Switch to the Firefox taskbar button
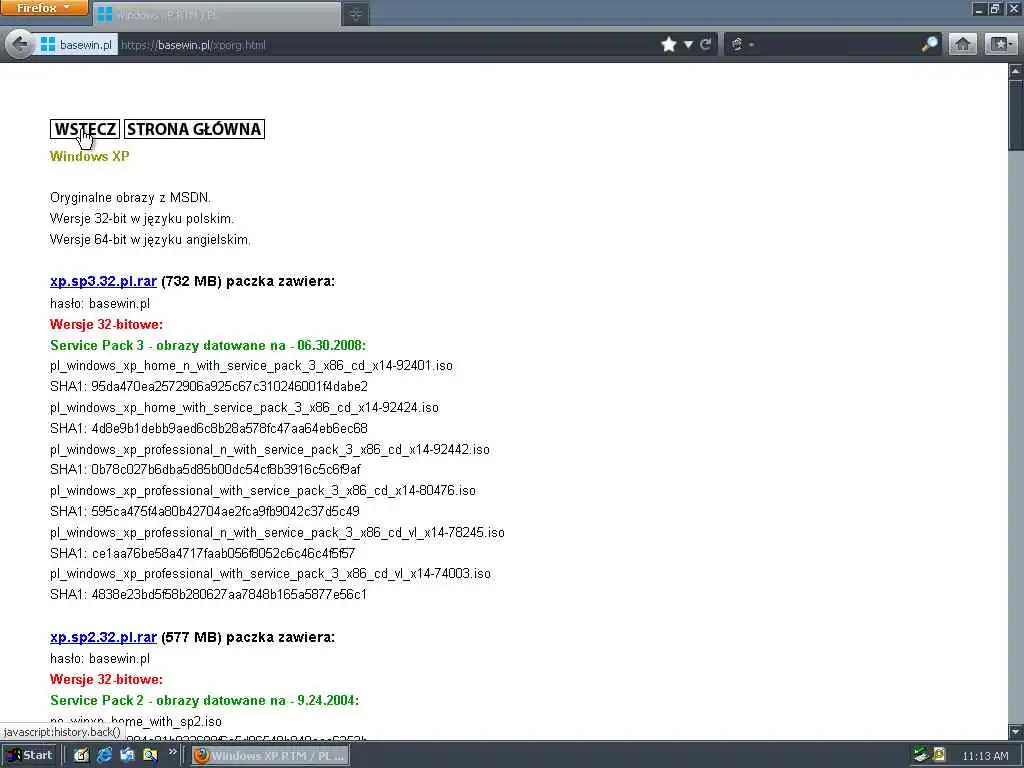Screen dimensions: 1024x768 click(270, 756)
